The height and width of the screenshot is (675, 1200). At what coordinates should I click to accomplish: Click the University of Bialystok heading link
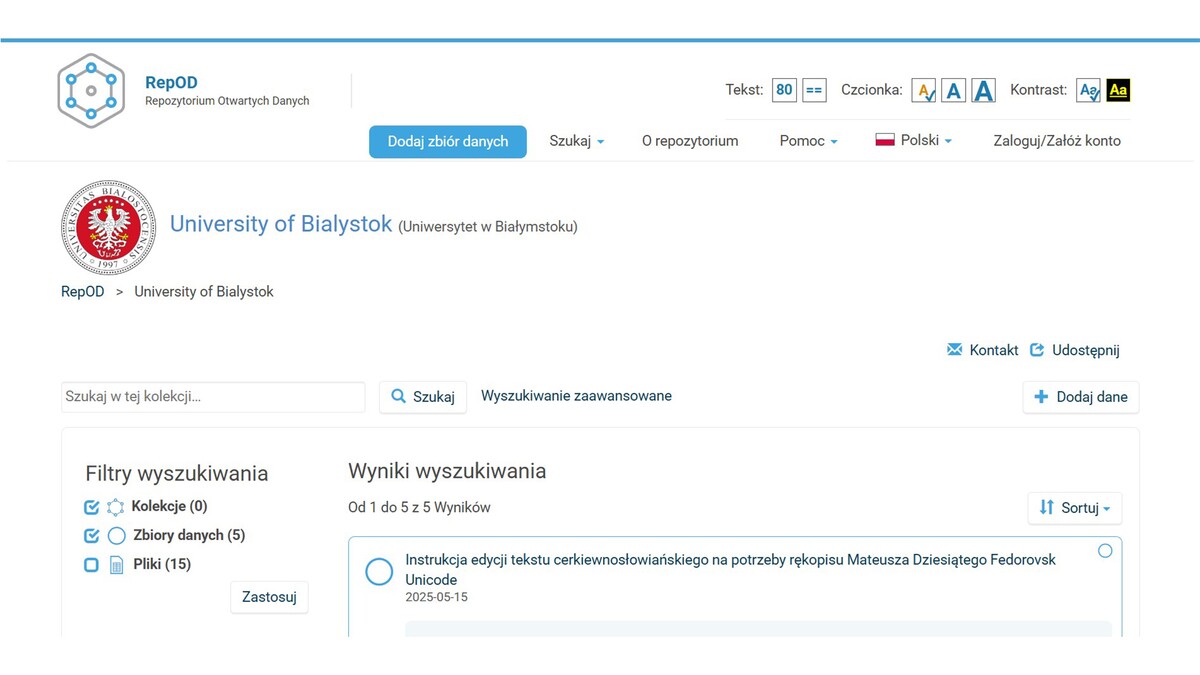tap(281, 224)
